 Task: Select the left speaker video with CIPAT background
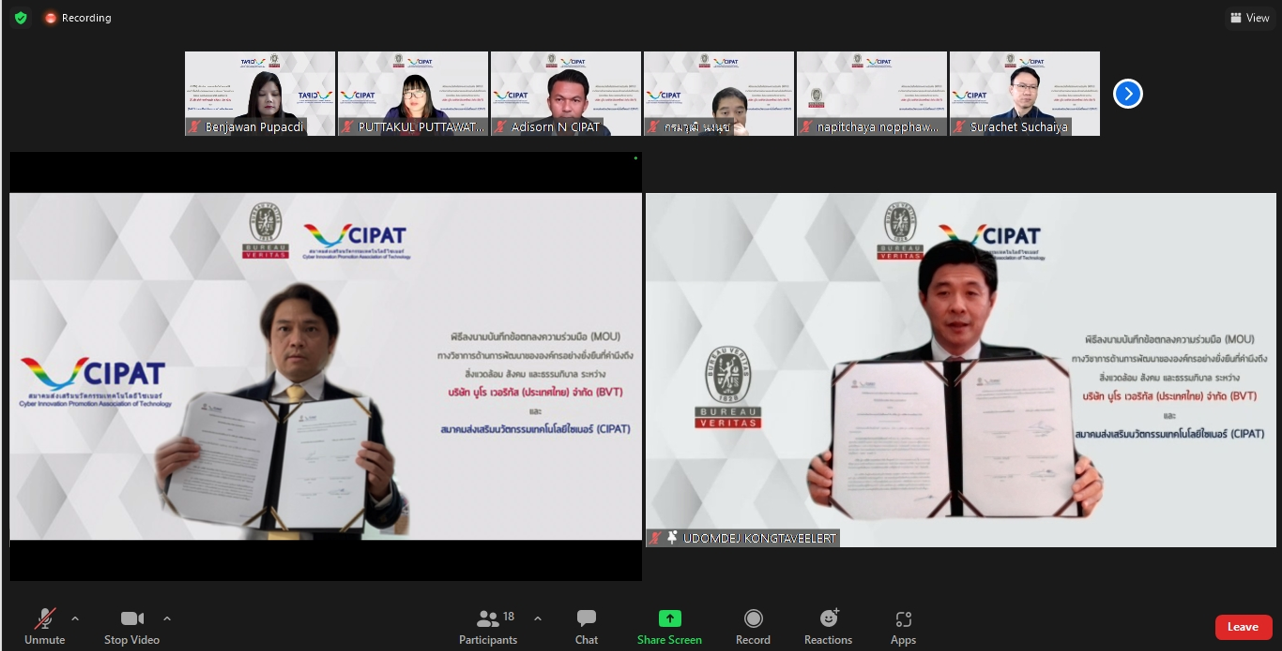click(x=326, y=366)
